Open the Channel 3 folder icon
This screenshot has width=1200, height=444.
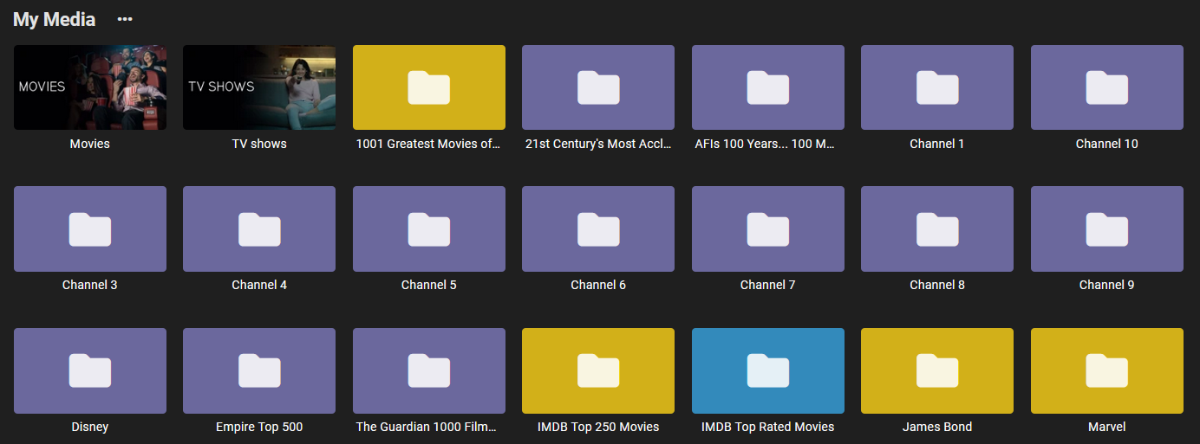(90, 229)
